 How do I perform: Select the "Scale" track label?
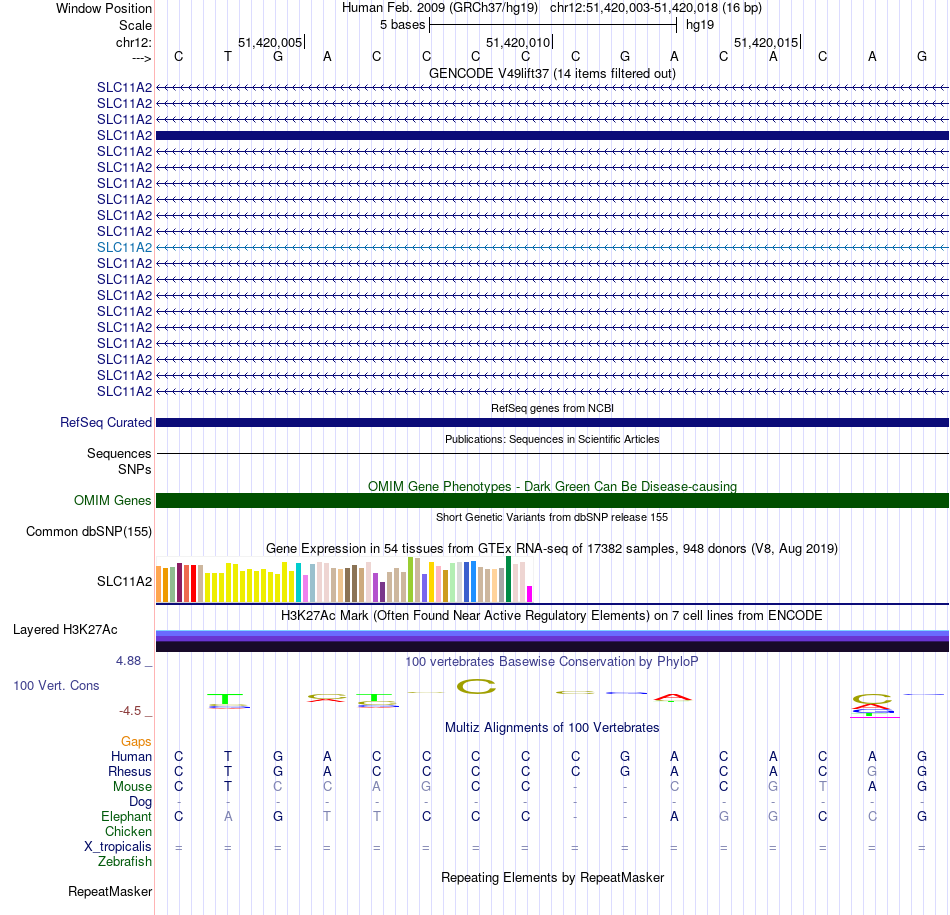(135, 25)
